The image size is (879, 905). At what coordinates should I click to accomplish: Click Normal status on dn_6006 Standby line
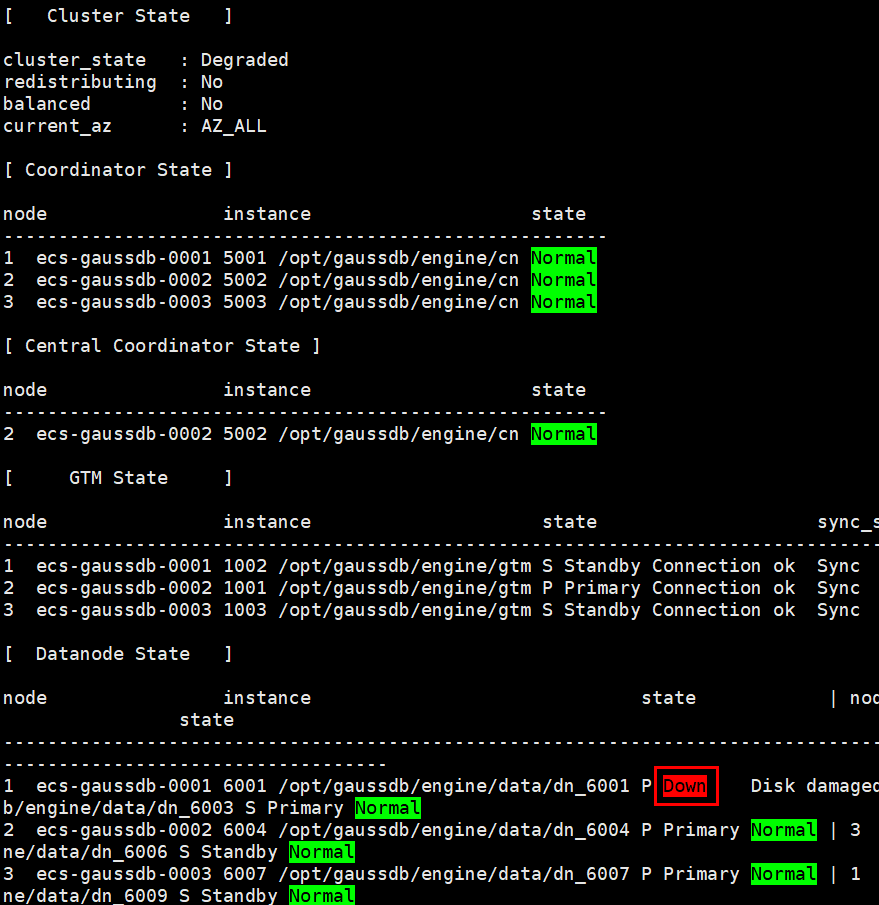pyautogui.click(x=322, y=852)
